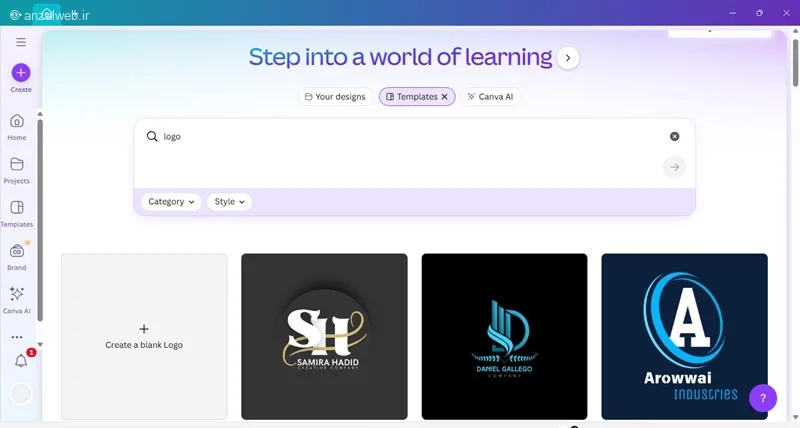Open the Daniel Gallego logo template
The height and width of the screenshot is (428, 800).
click(505, 337)
